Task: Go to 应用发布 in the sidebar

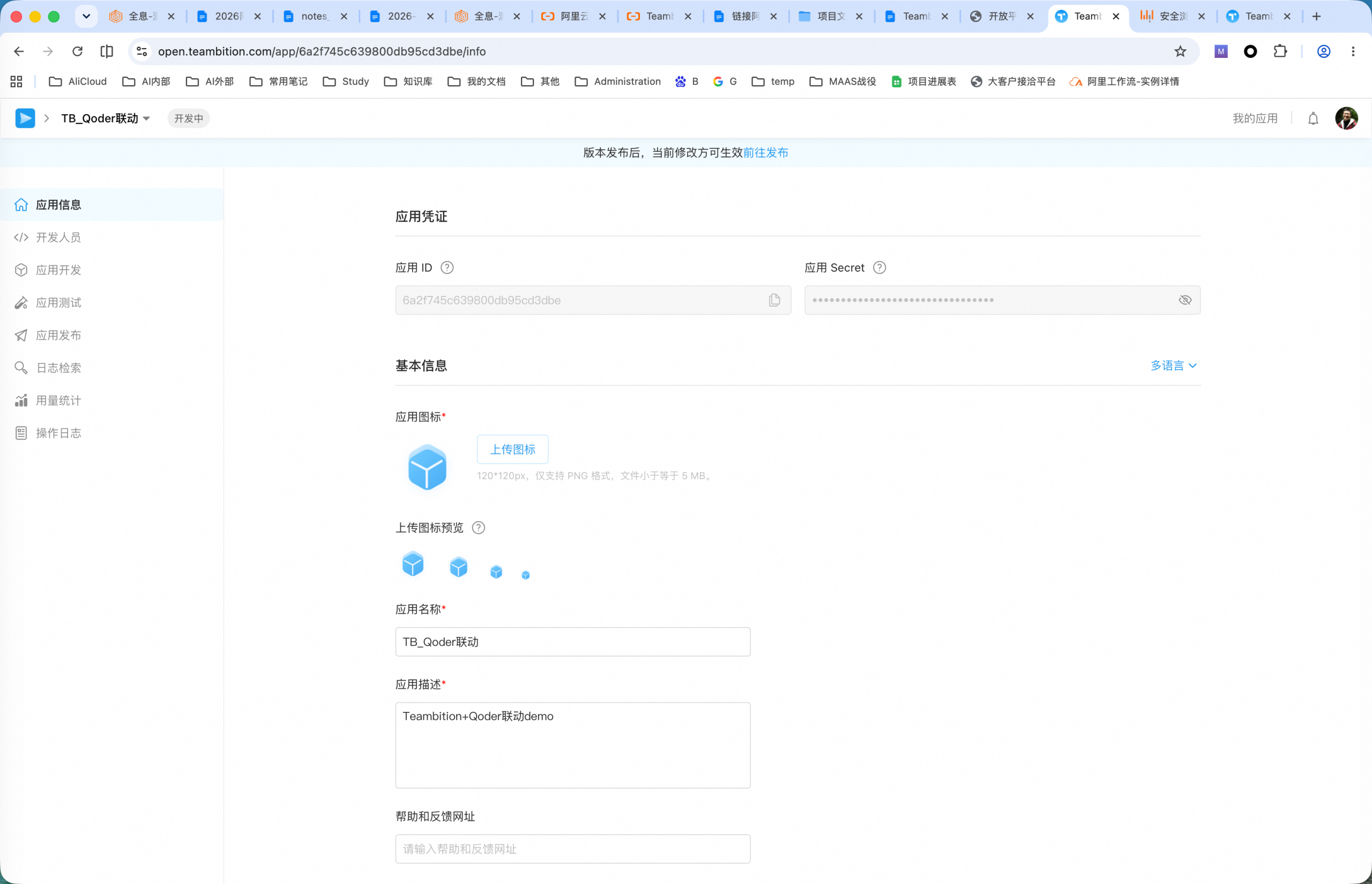Action: (x=112, y=335)
